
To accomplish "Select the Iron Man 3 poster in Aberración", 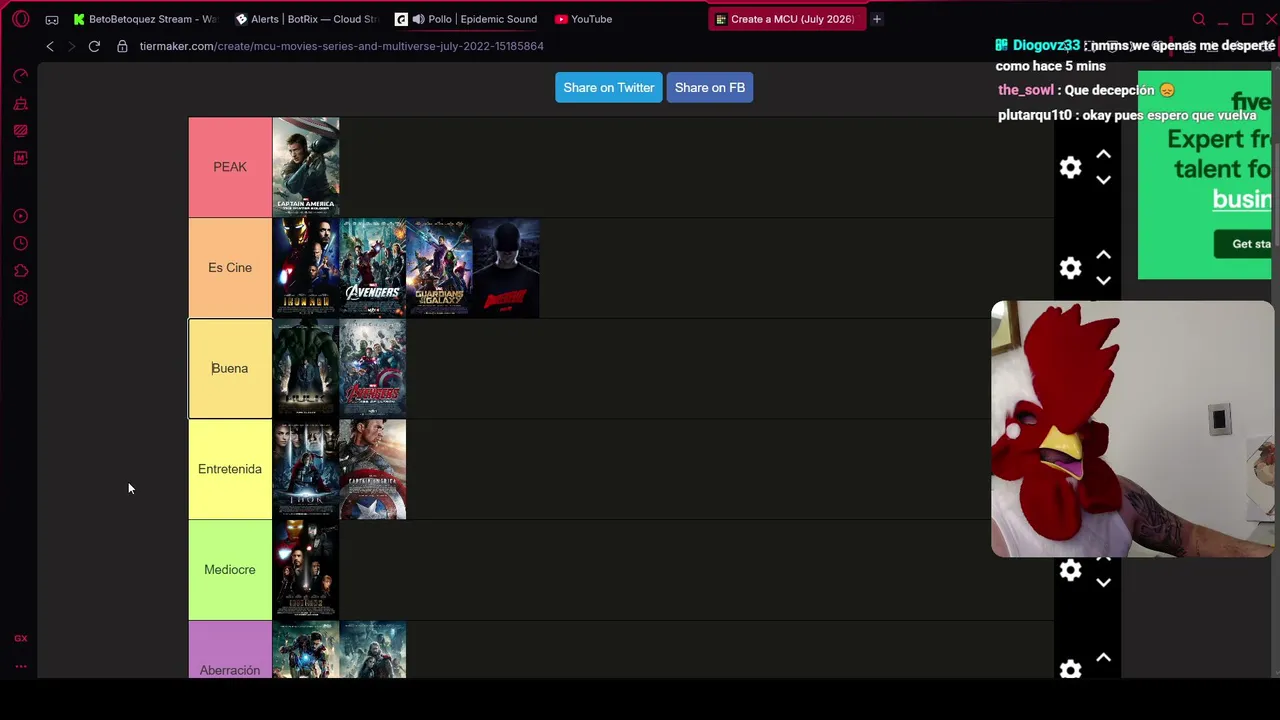I will [x=306, y=650].
